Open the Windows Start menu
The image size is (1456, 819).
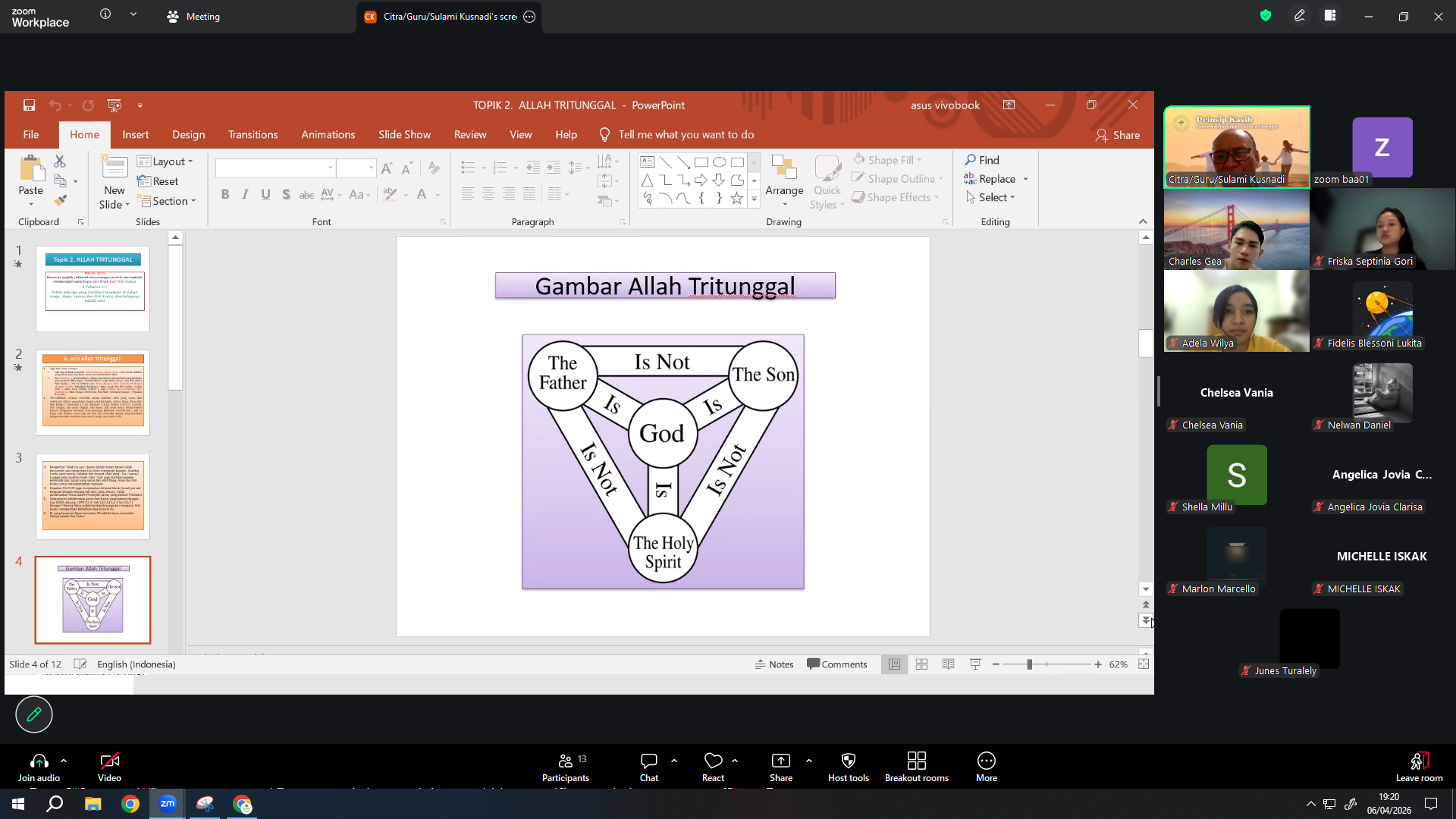(18, 804)
